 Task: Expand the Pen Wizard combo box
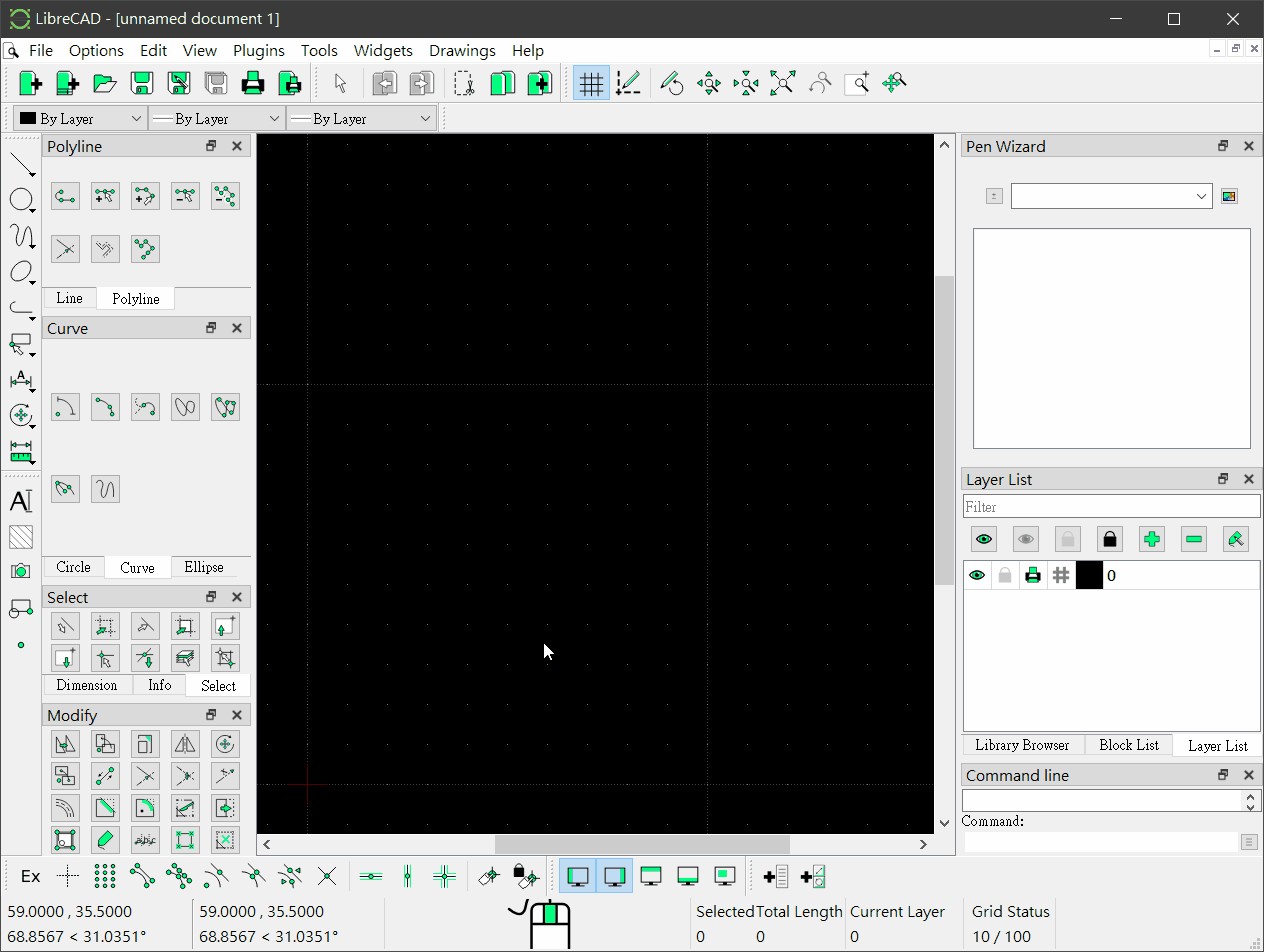click(x=1111, y=196)
